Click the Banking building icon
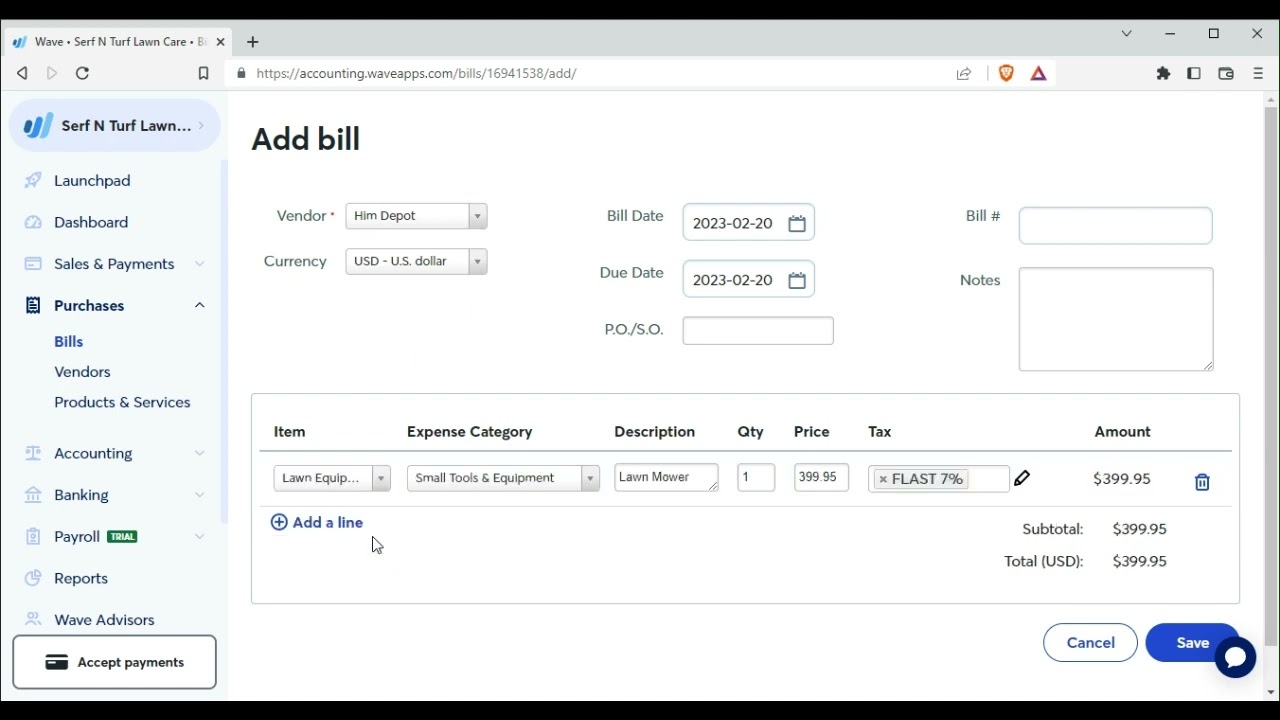This screenshot has height=720, width=1280. pos(33,495)
